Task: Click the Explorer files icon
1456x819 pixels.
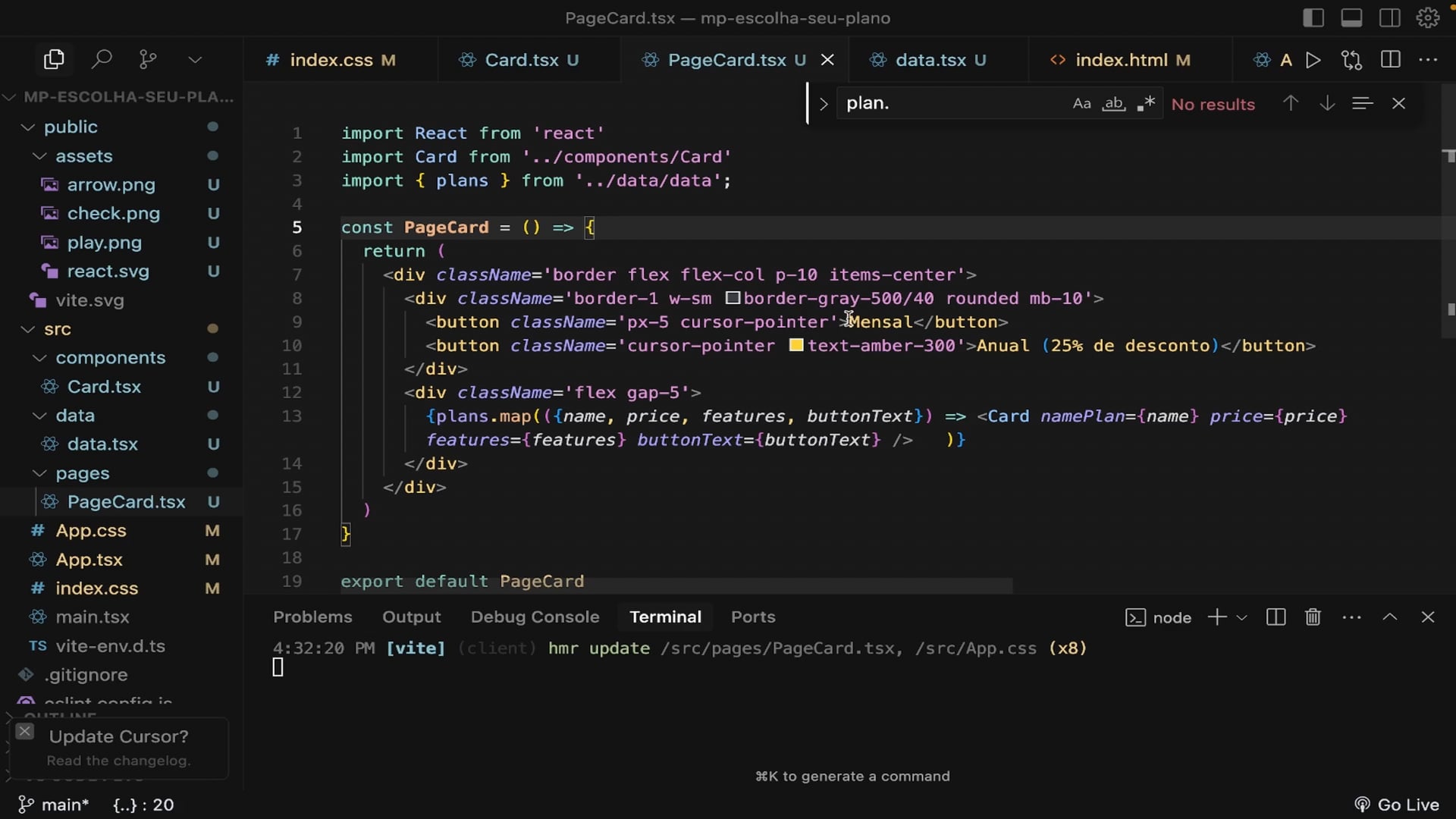Action: (x=54, y=59)
